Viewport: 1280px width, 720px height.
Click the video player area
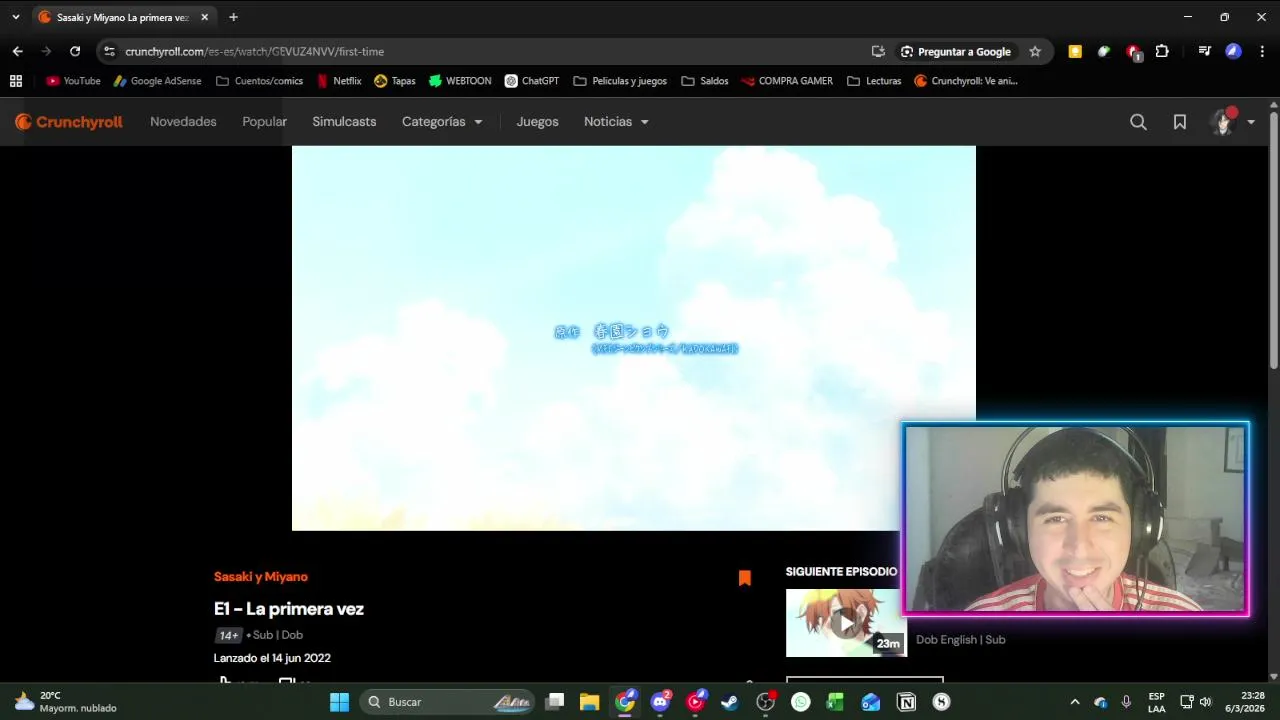click(633, 338)
